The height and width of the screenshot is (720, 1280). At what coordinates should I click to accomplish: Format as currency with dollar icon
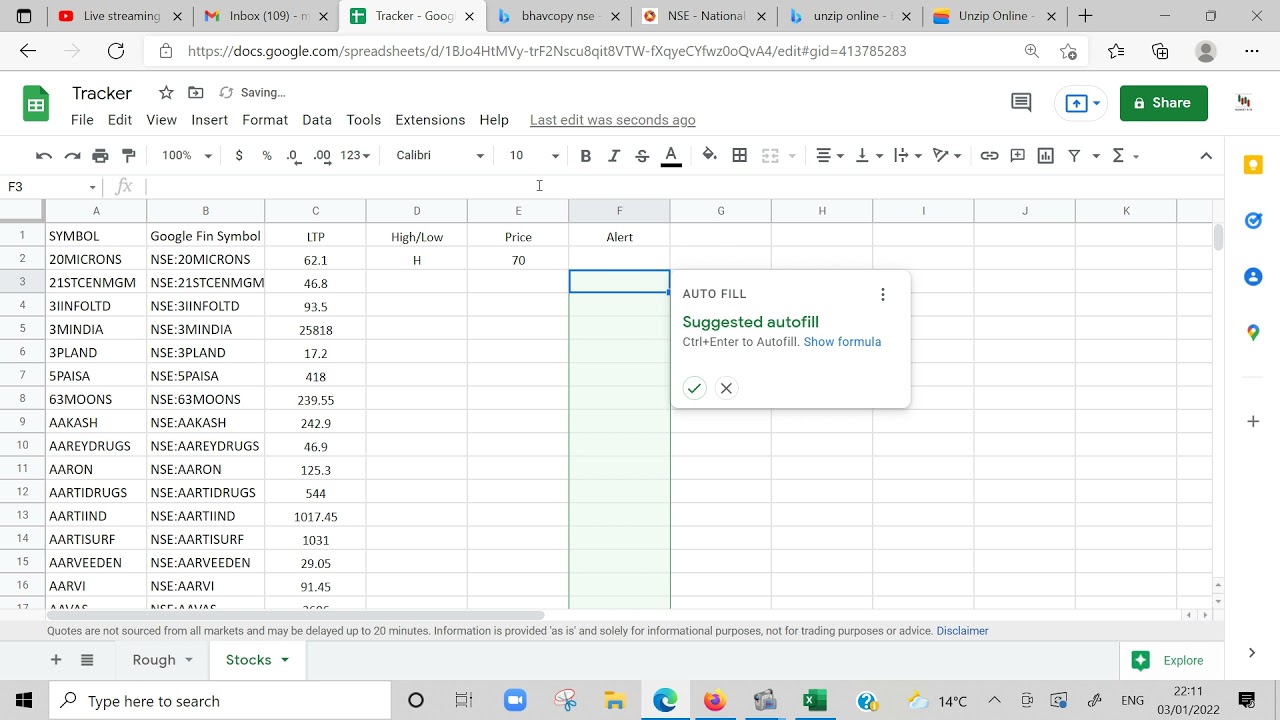click(x=239, y=156)
